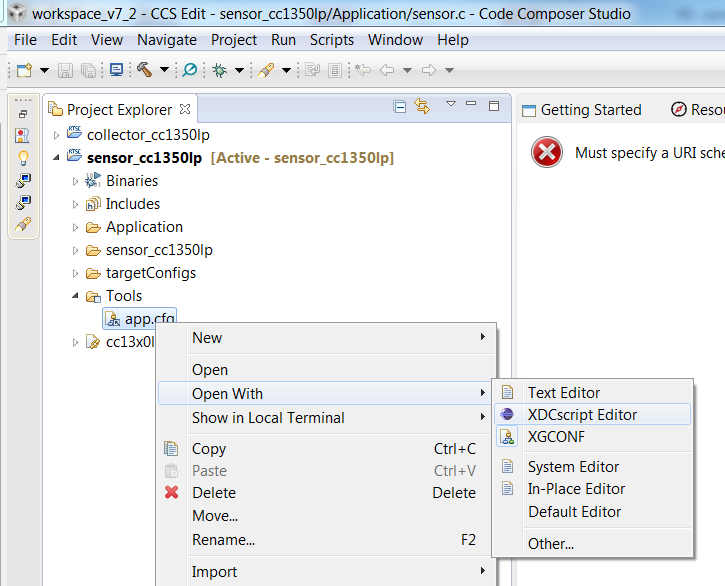Choose Delete in the context menu
The height and width of the screenshot is (586, 725).
pos(327,493)
